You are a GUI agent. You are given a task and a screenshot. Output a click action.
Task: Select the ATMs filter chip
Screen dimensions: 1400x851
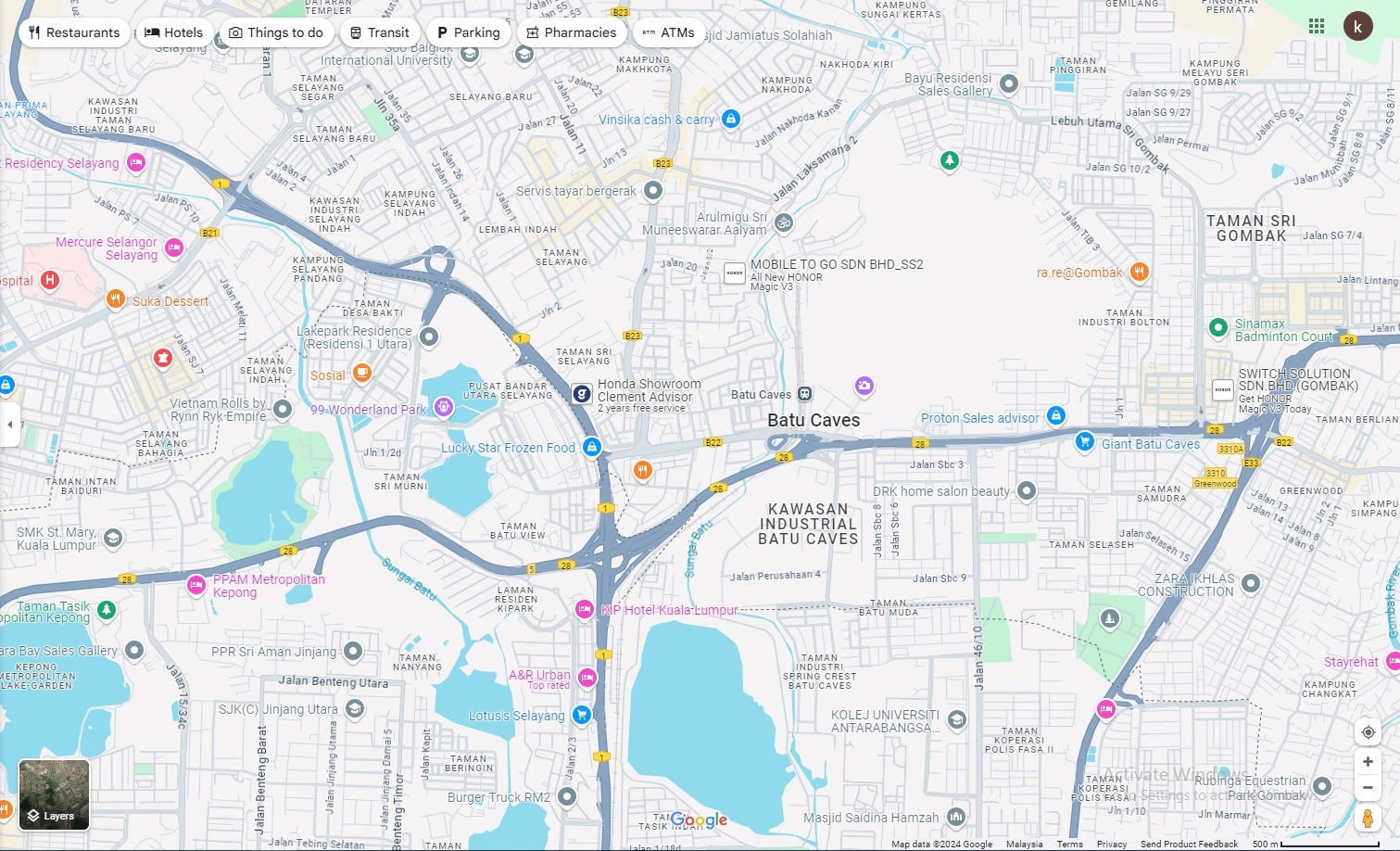pyautogui.click(x=668, y=32)
